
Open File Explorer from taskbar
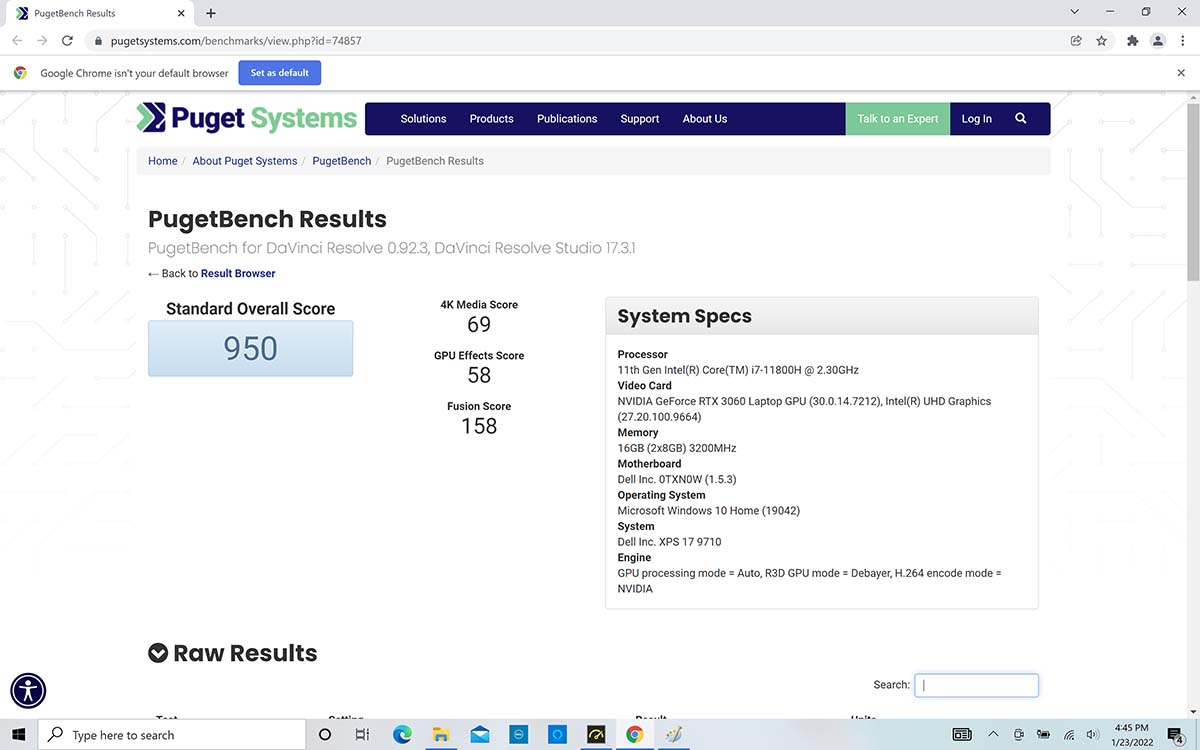pos(440,734)
